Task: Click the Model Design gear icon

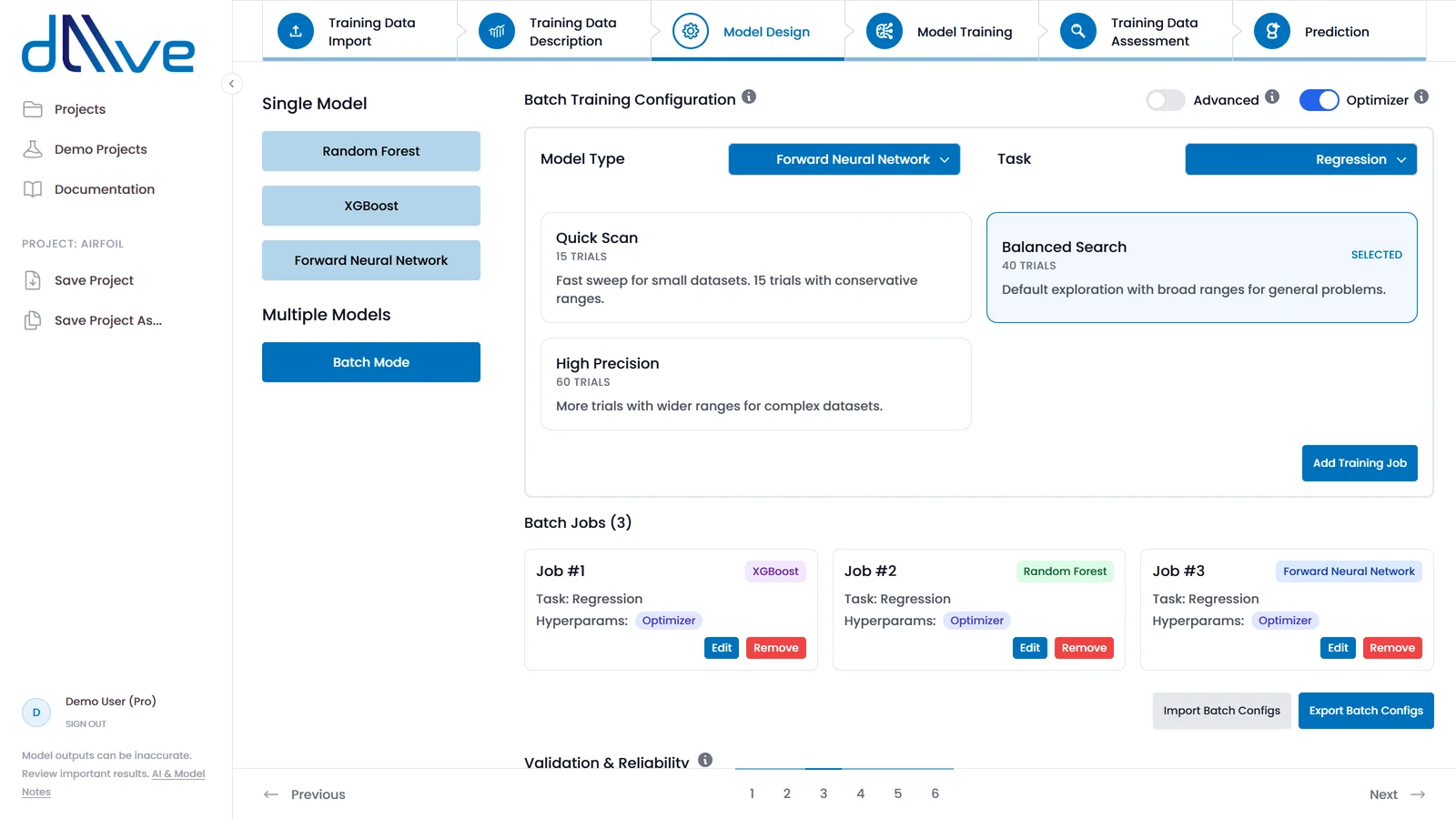Action: coord(691,31)
